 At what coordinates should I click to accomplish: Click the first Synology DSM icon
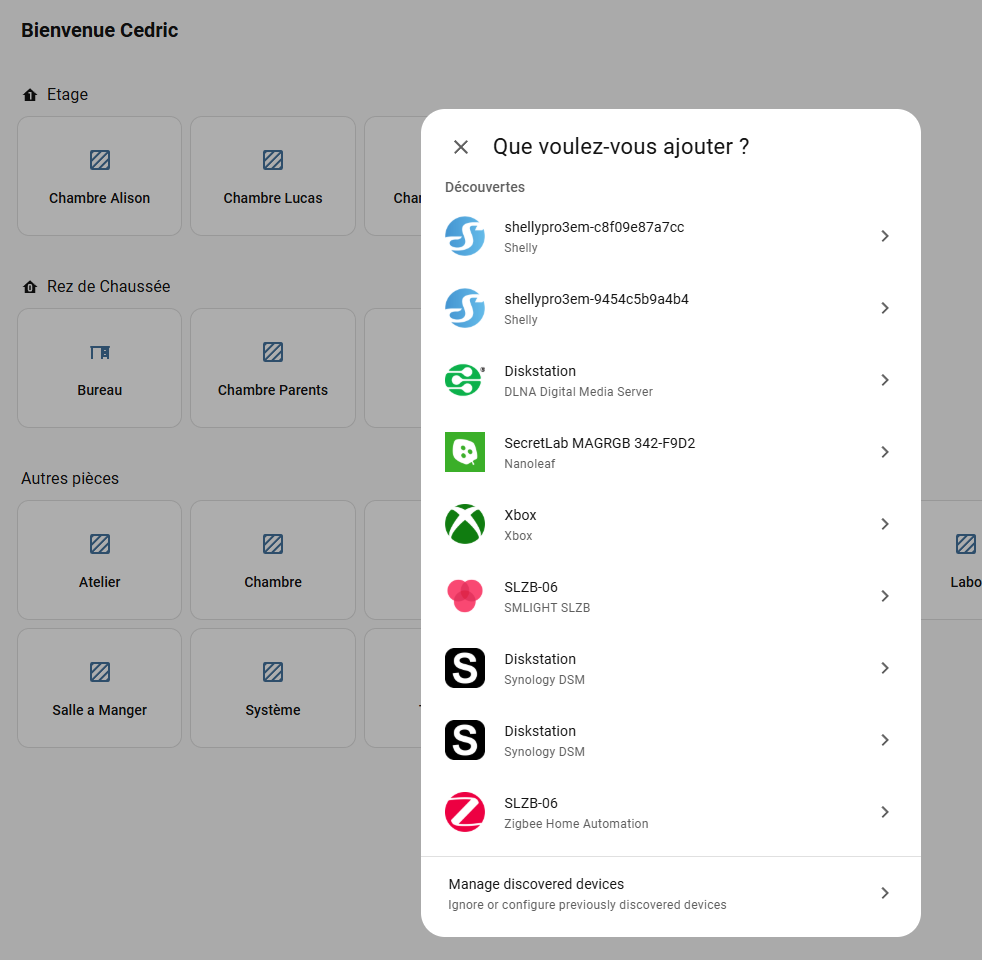465,668
